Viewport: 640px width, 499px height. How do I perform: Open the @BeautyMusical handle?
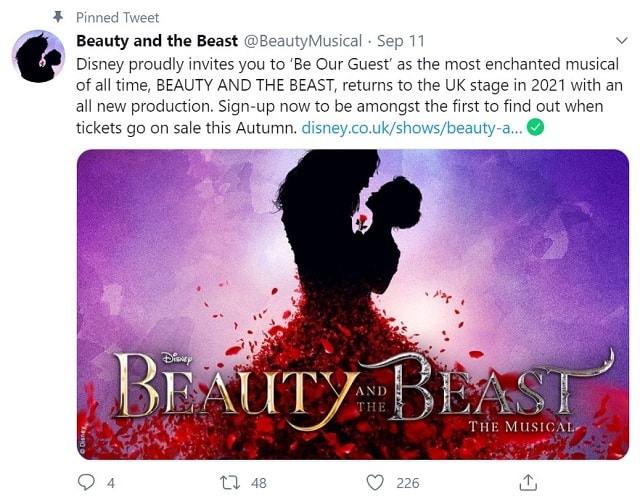(x=302, y=41)
